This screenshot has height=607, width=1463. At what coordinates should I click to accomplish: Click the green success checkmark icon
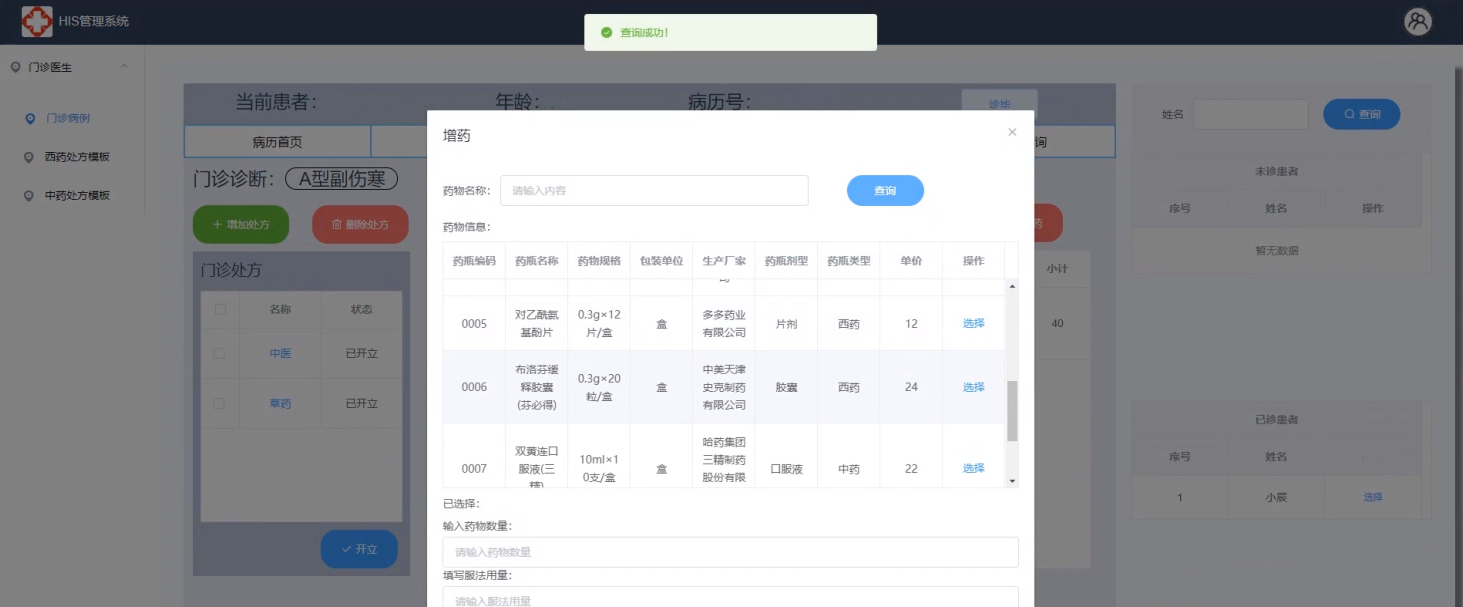606,33
